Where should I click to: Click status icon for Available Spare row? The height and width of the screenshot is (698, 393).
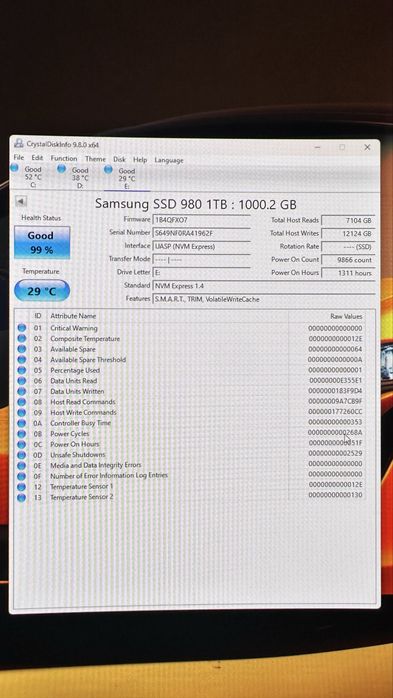tap(21, 349)
